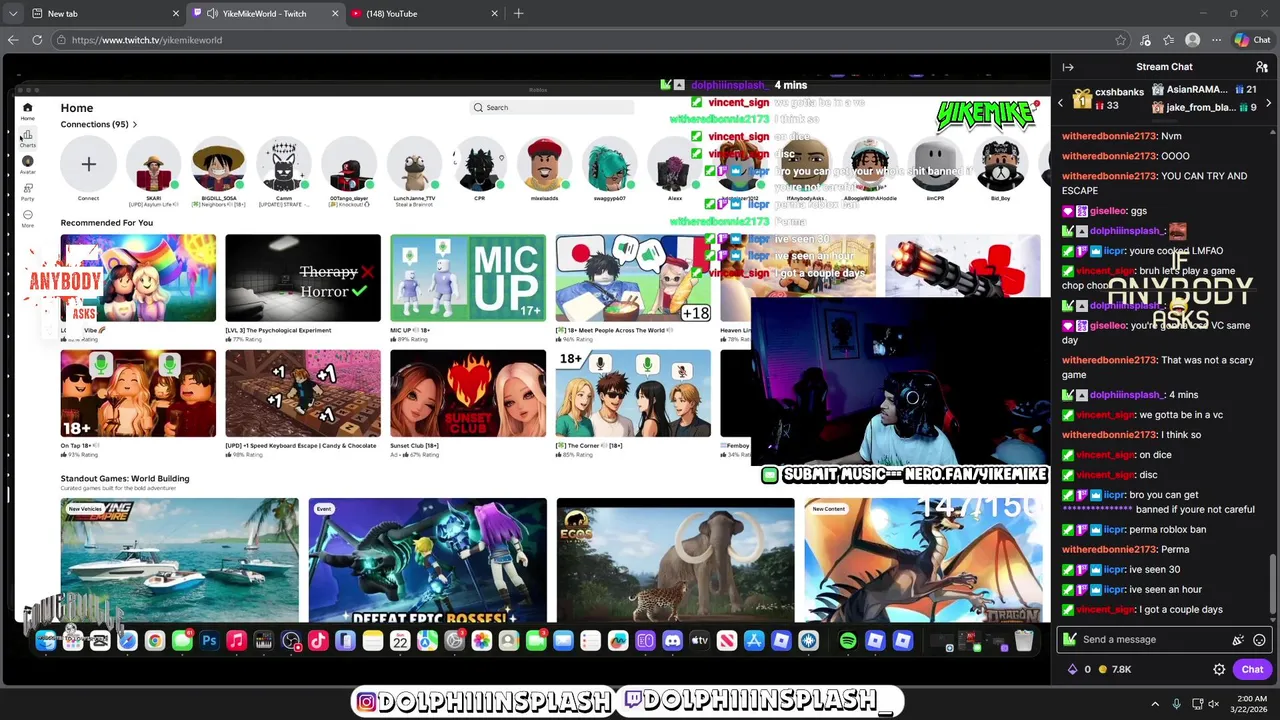Image resolution: width=1280 pixels, height=720 pixels.
Task: Open Roblox Avatar sidebar icon
Action: 27,164
